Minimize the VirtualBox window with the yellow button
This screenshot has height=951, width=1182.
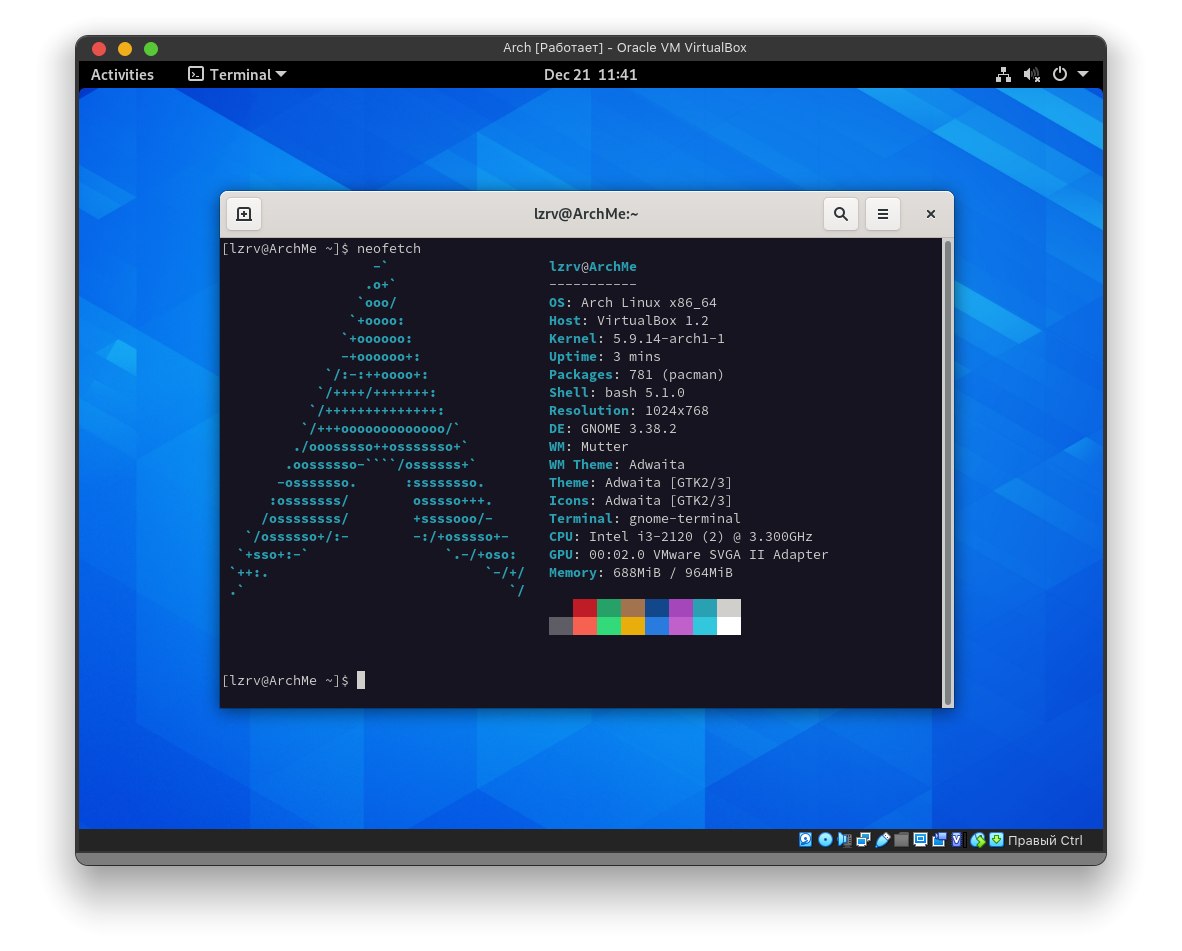click(125, 49)
